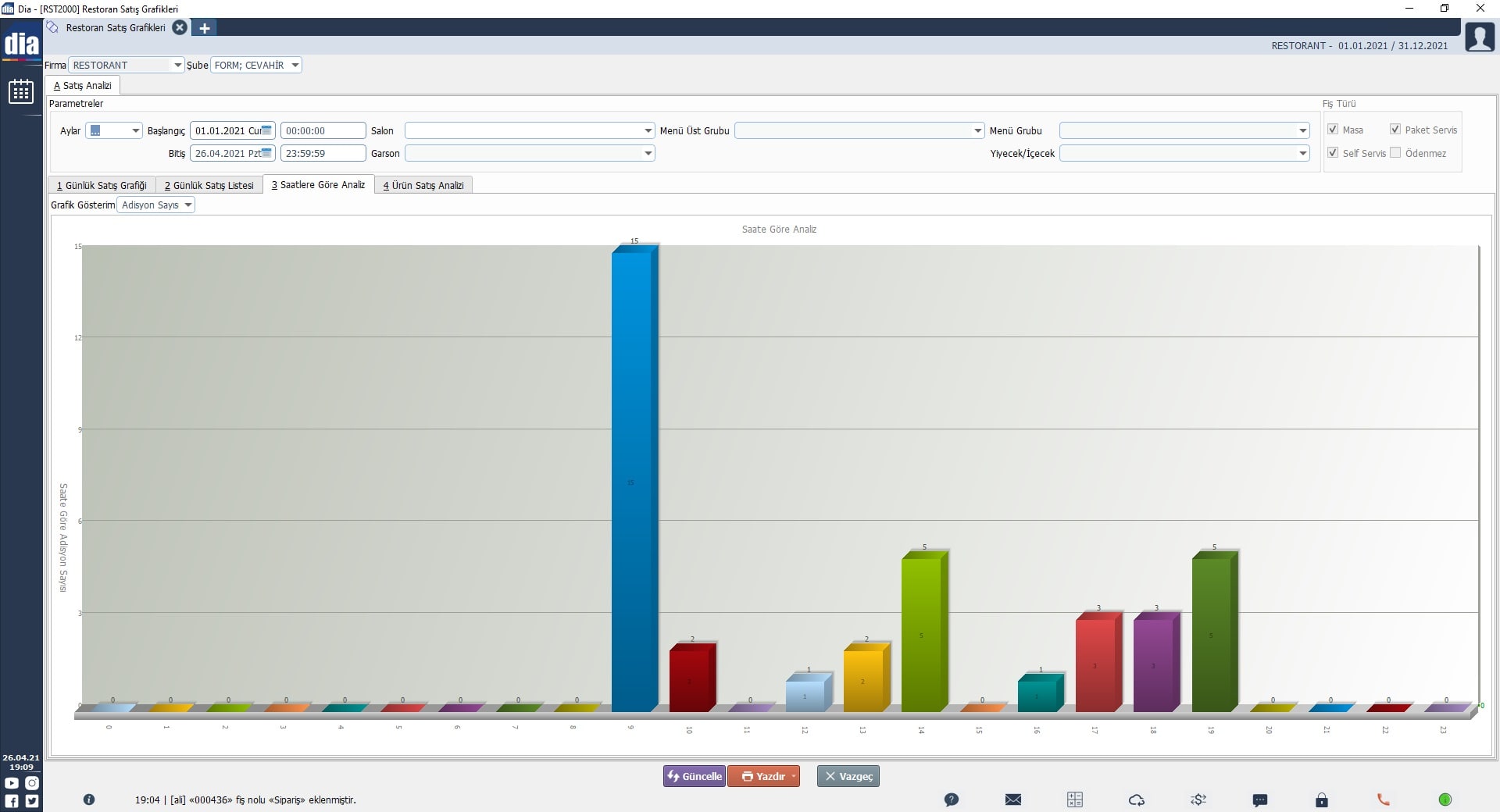
Task: Switch to the Satış Analizi tab
Action: pyautogui.click(x=82, y=86)
